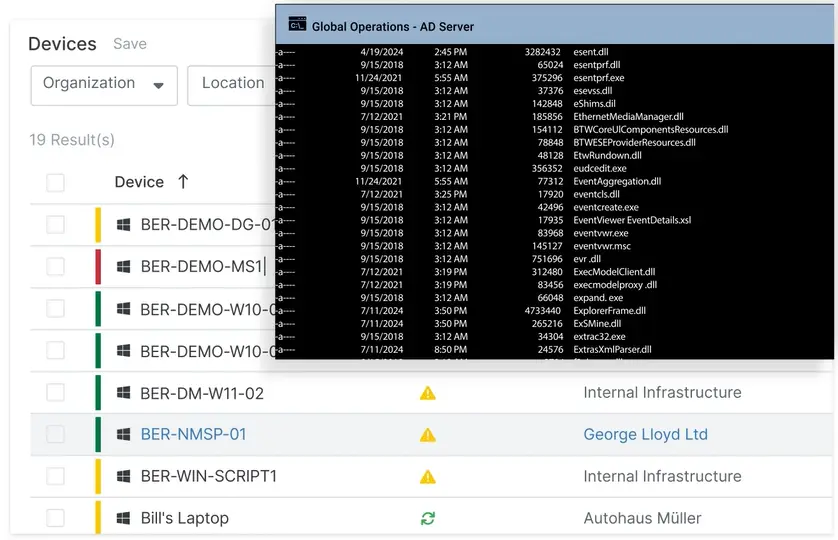
Task: Click the red status bar on BER-DEMO-MS1
Action: (x=98, y=266)
